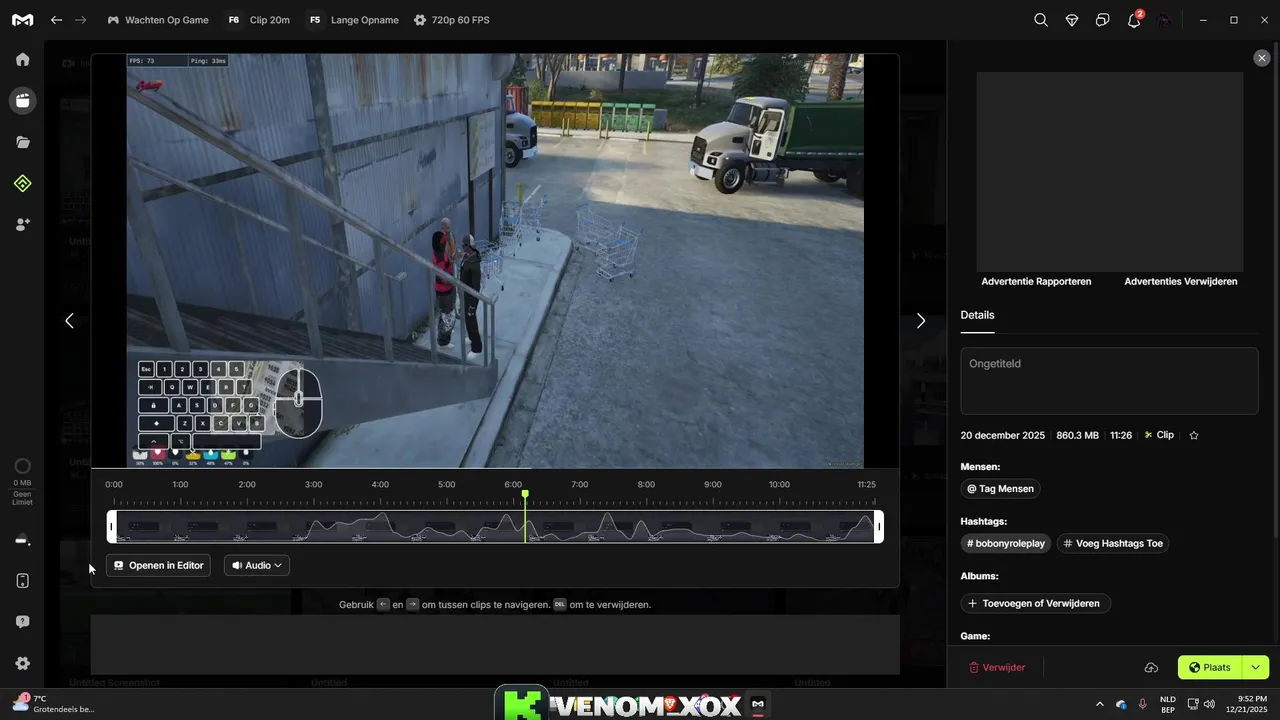Click the Clip type label
This screenshot has width=1280, height=720.
(1159, 435)
